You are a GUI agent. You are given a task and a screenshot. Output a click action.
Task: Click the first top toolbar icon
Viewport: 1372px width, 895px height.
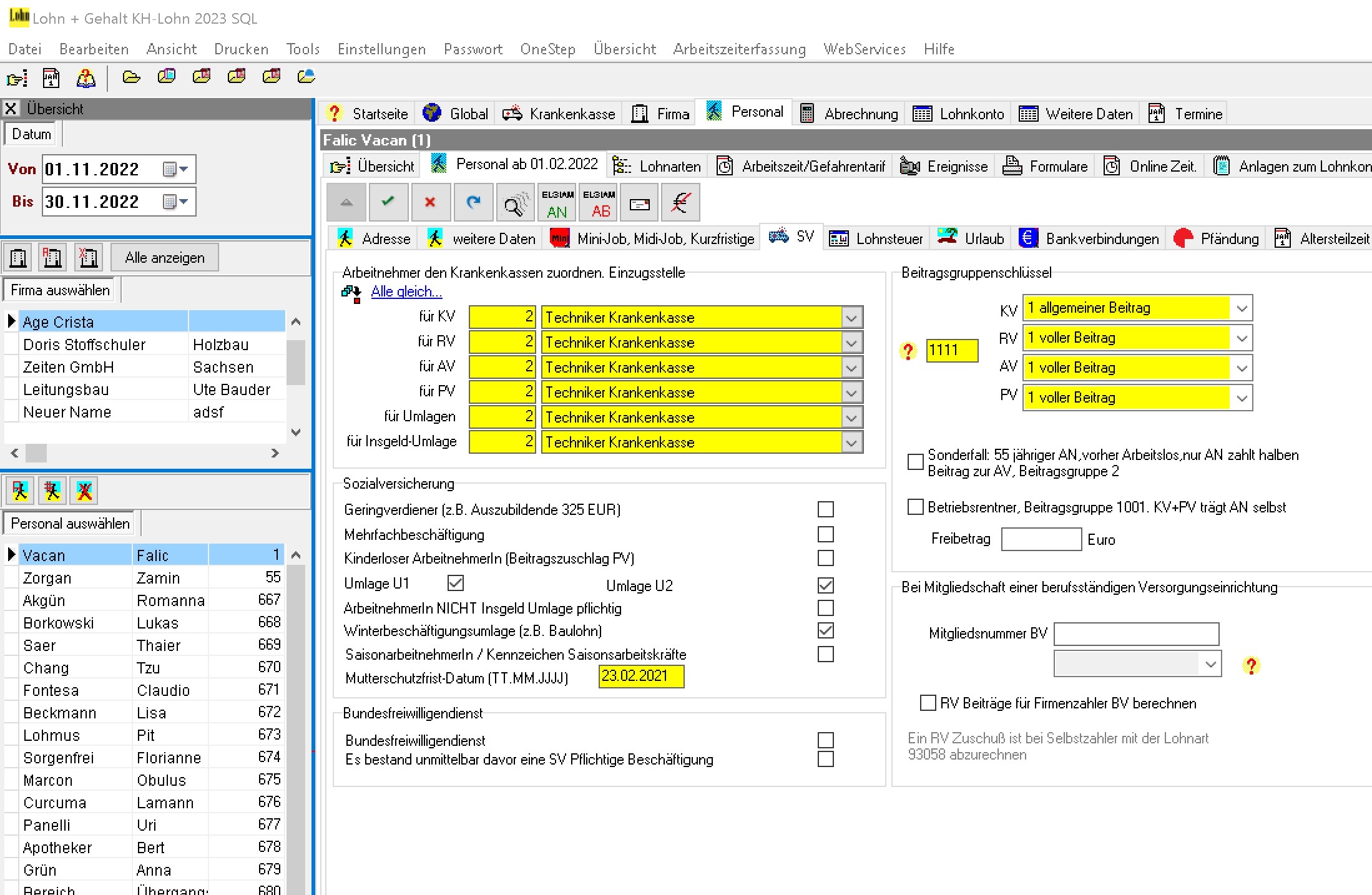17,78
